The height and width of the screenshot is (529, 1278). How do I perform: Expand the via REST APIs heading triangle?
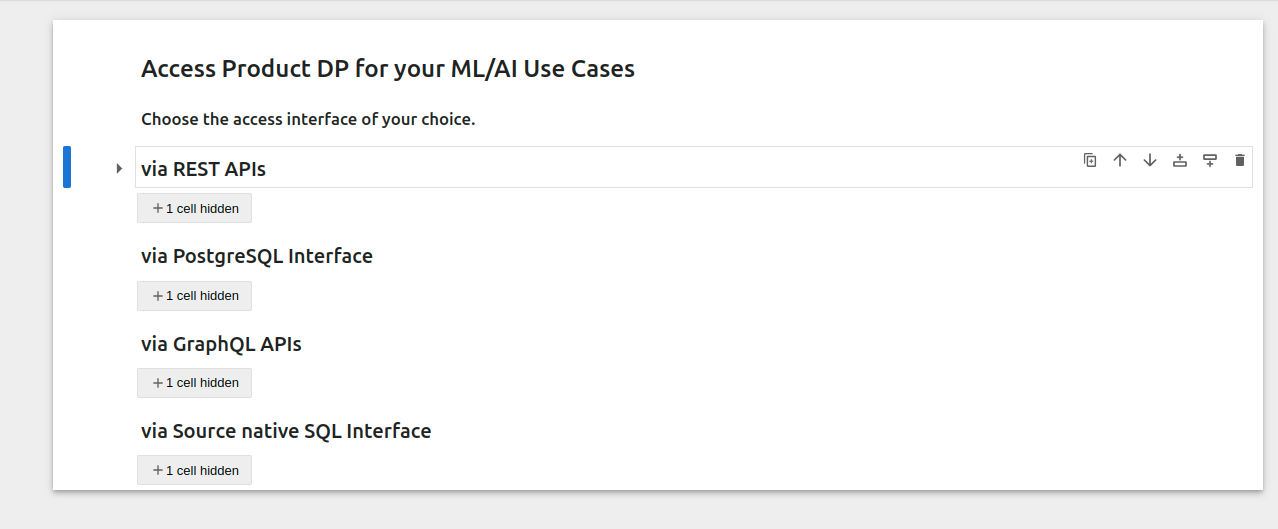coord(119,168)
